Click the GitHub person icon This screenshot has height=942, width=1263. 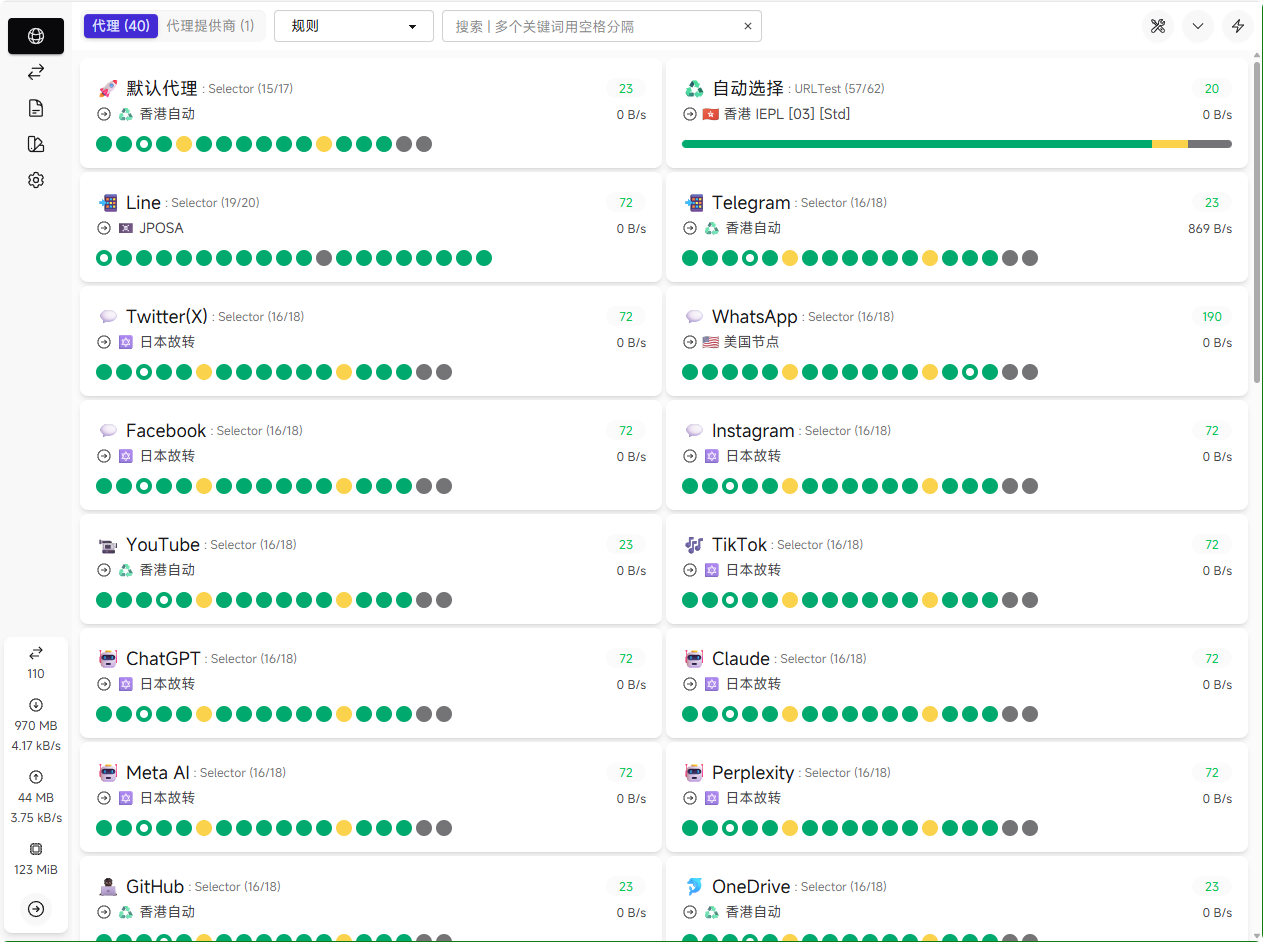tap(108, 886)
